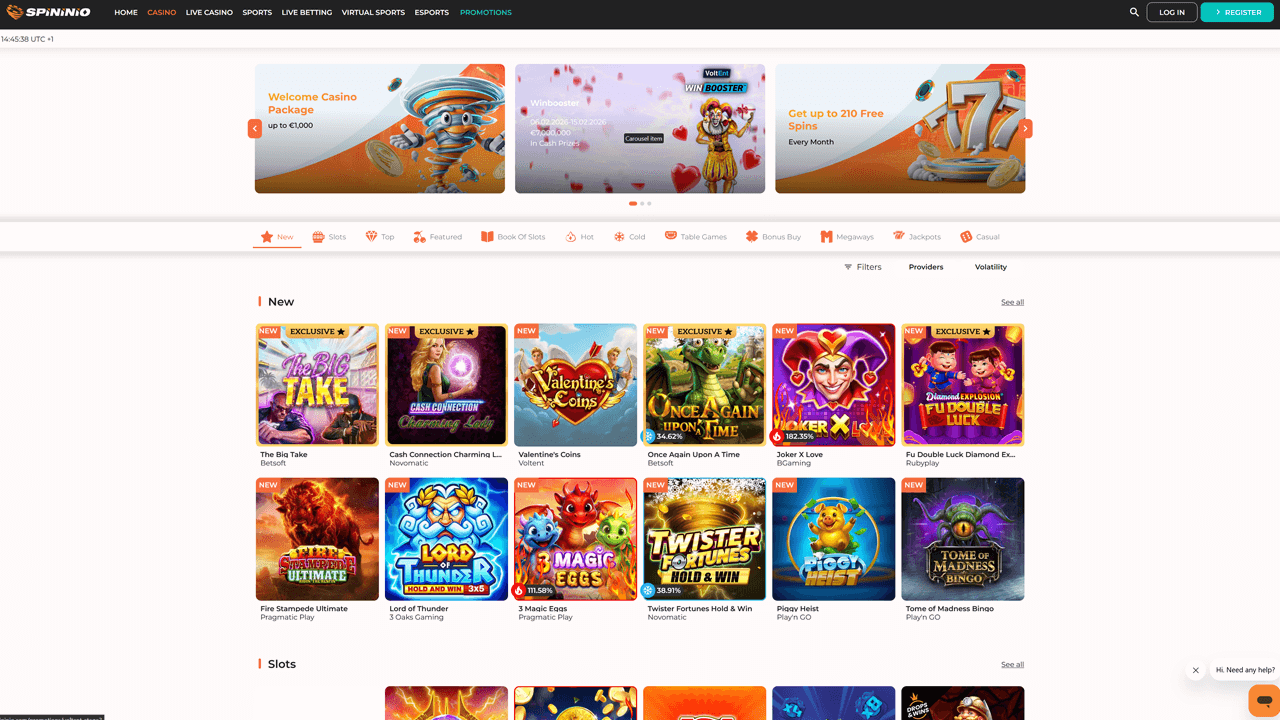Image resolution: width=1280 pixels, height=720 pixels.
Task: Click the cold 38.91% badge on Twister Fortunes
Action: click(x=662, y=591)
